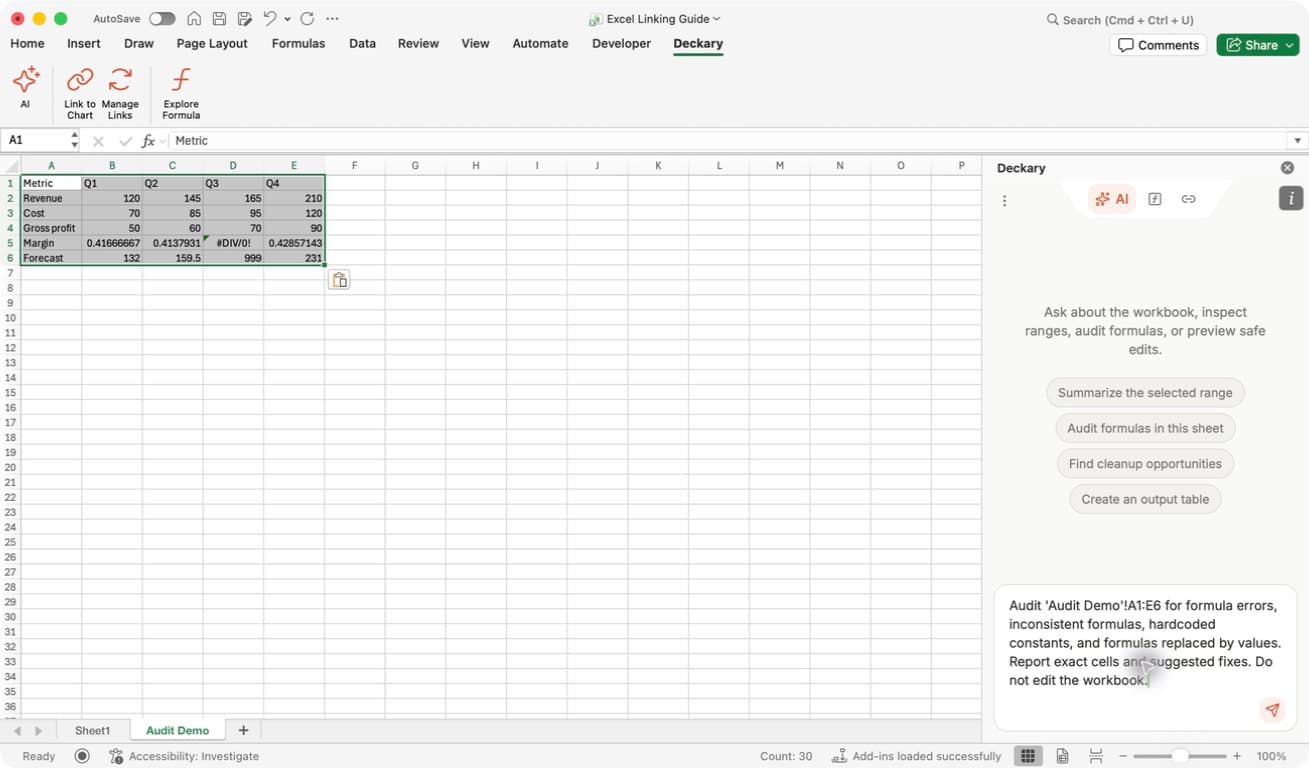Send the audit prompt with the arrow icon
This screenshot has width=1309, height=768.
[1272, 710]
